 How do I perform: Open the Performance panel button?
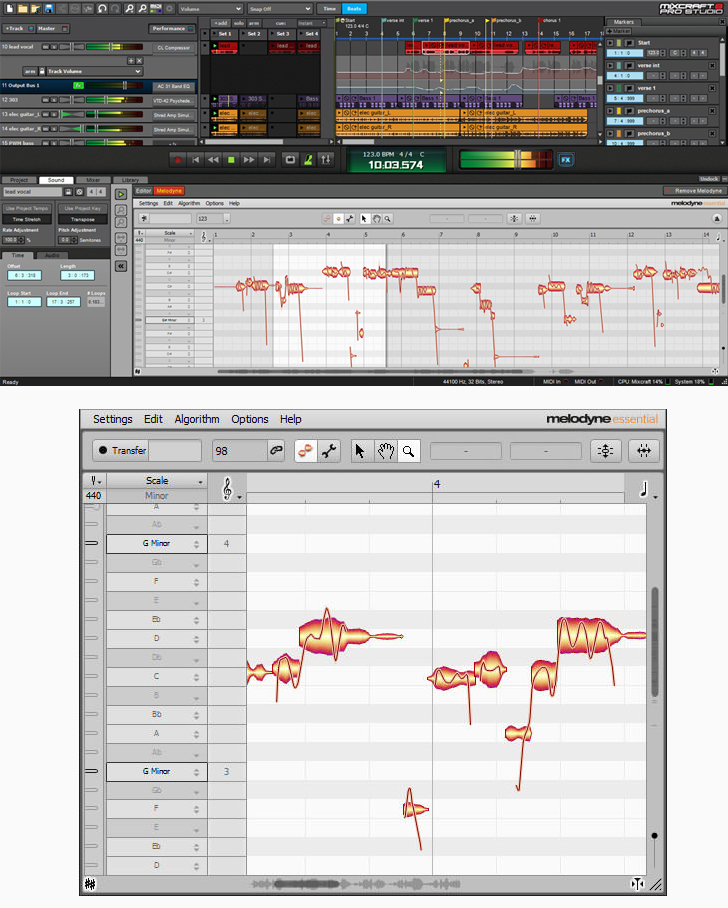coord(172,28)
